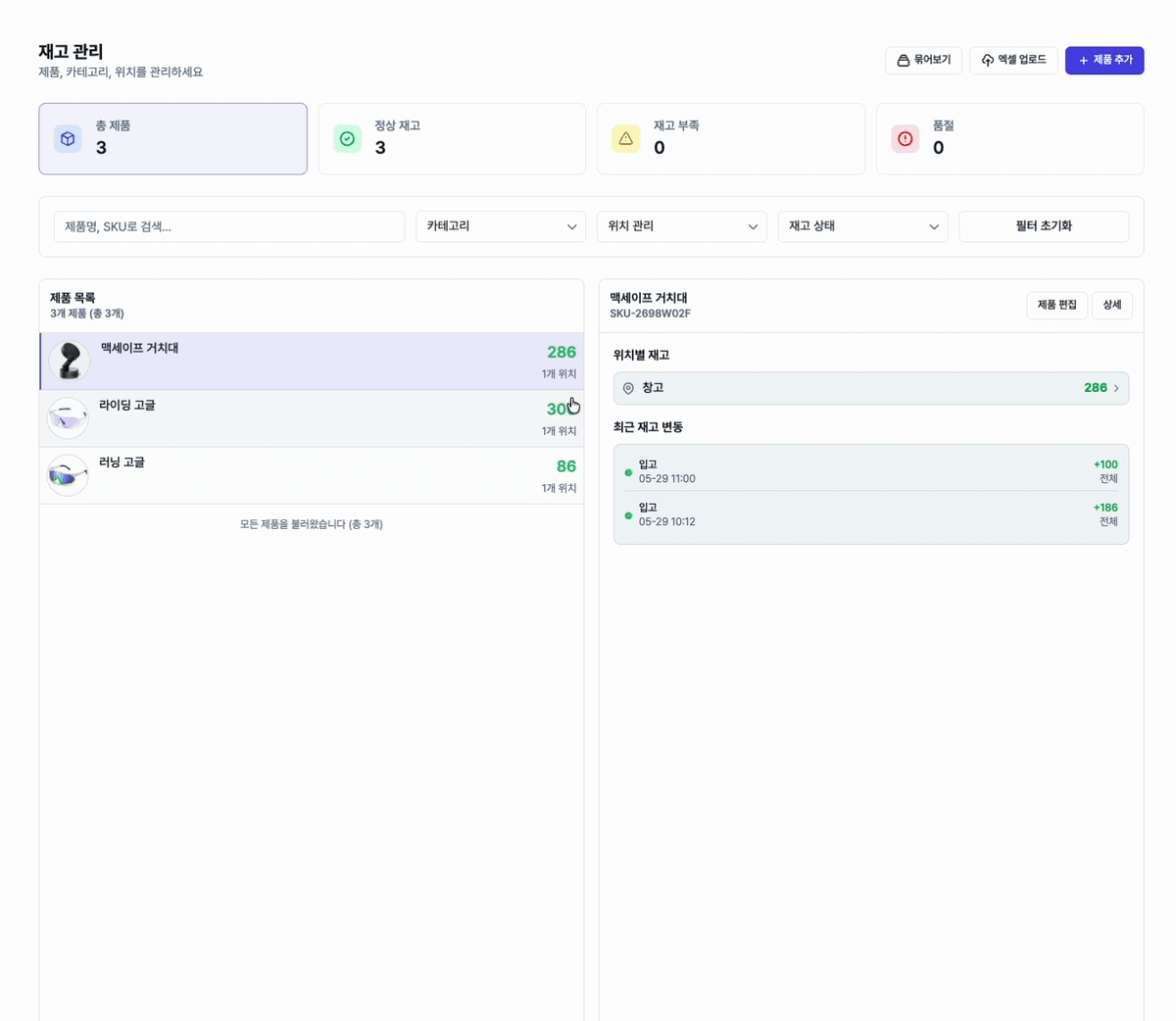
Task: Click the 상세 button
Action: tap(1111, 305)
